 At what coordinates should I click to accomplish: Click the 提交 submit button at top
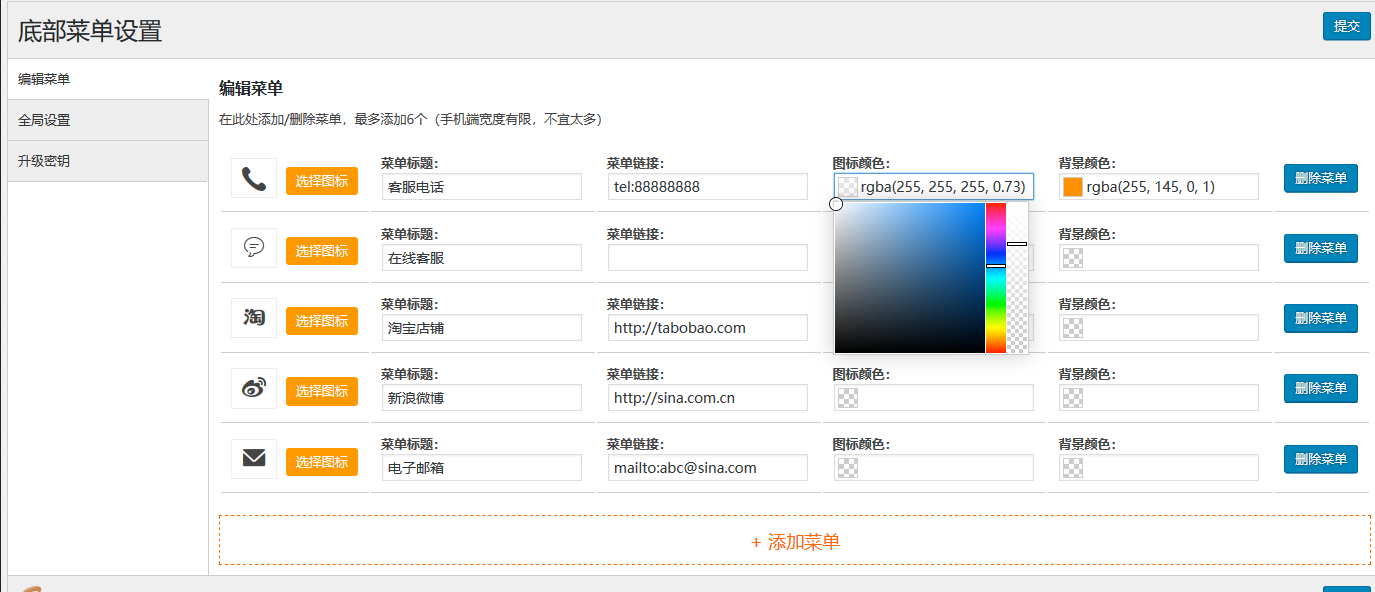click(1346, 26)
